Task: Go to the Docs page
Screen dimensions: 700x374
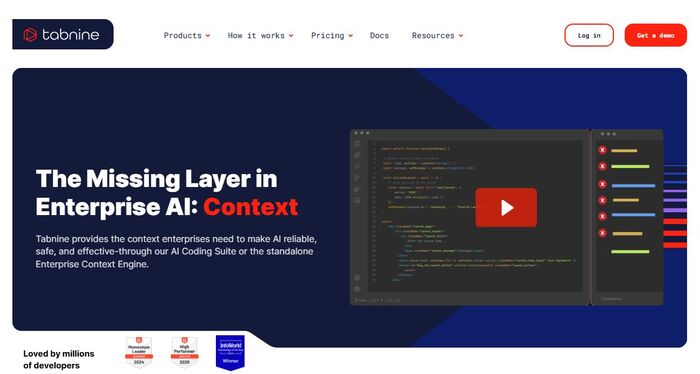Action: 379,36
